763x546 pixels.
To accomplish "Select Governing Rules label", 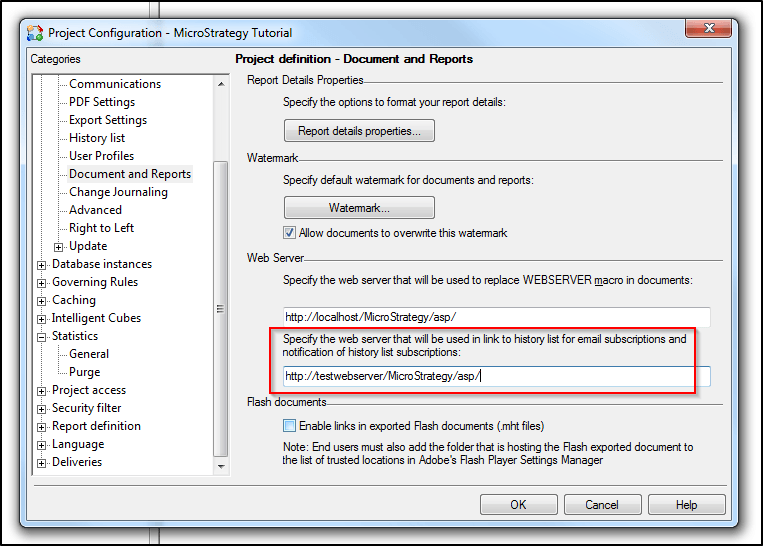I will pos(95,282).
